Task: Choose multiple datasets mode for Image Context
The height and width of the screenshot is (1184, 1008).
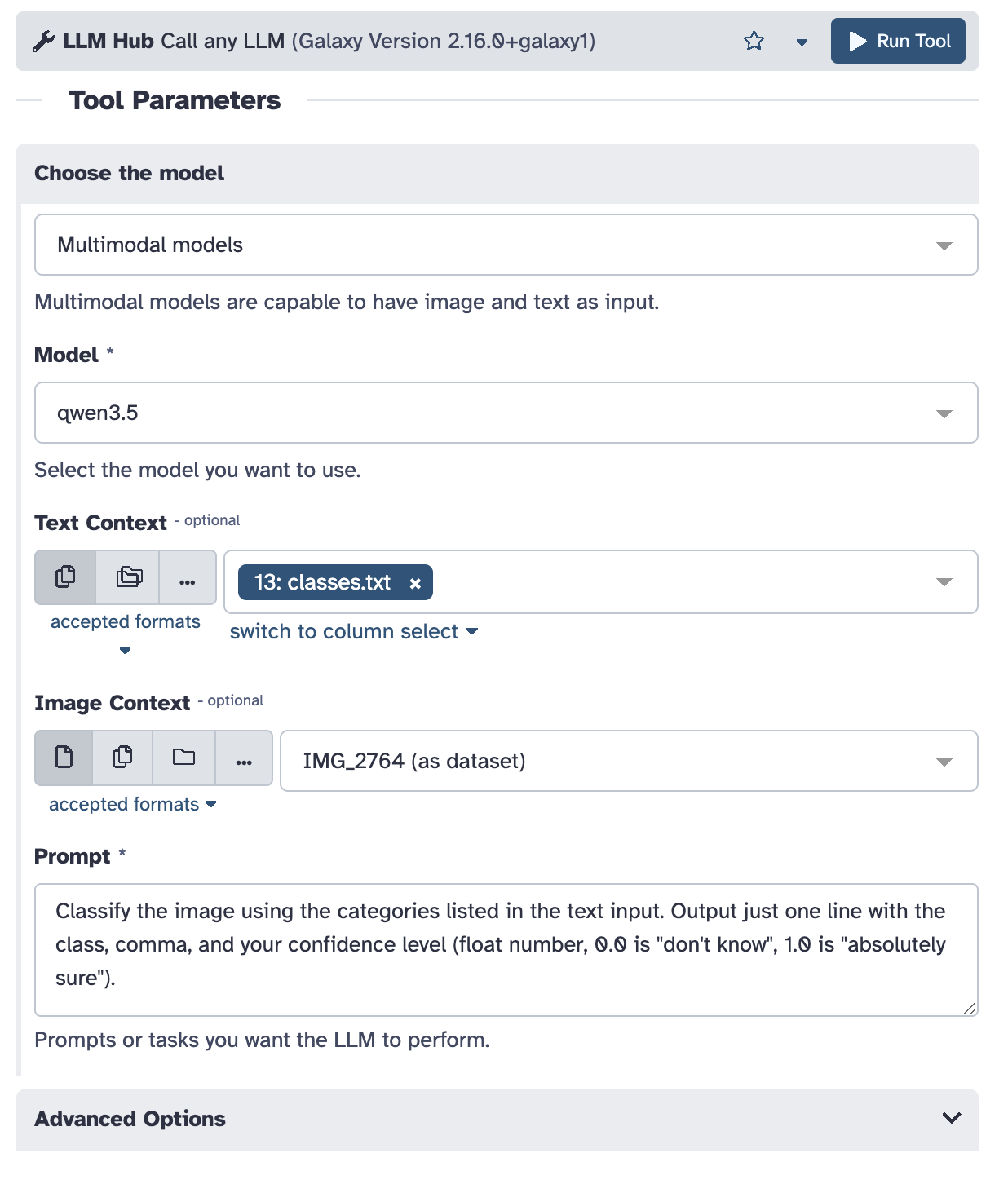Action: (x=122, y=758)
